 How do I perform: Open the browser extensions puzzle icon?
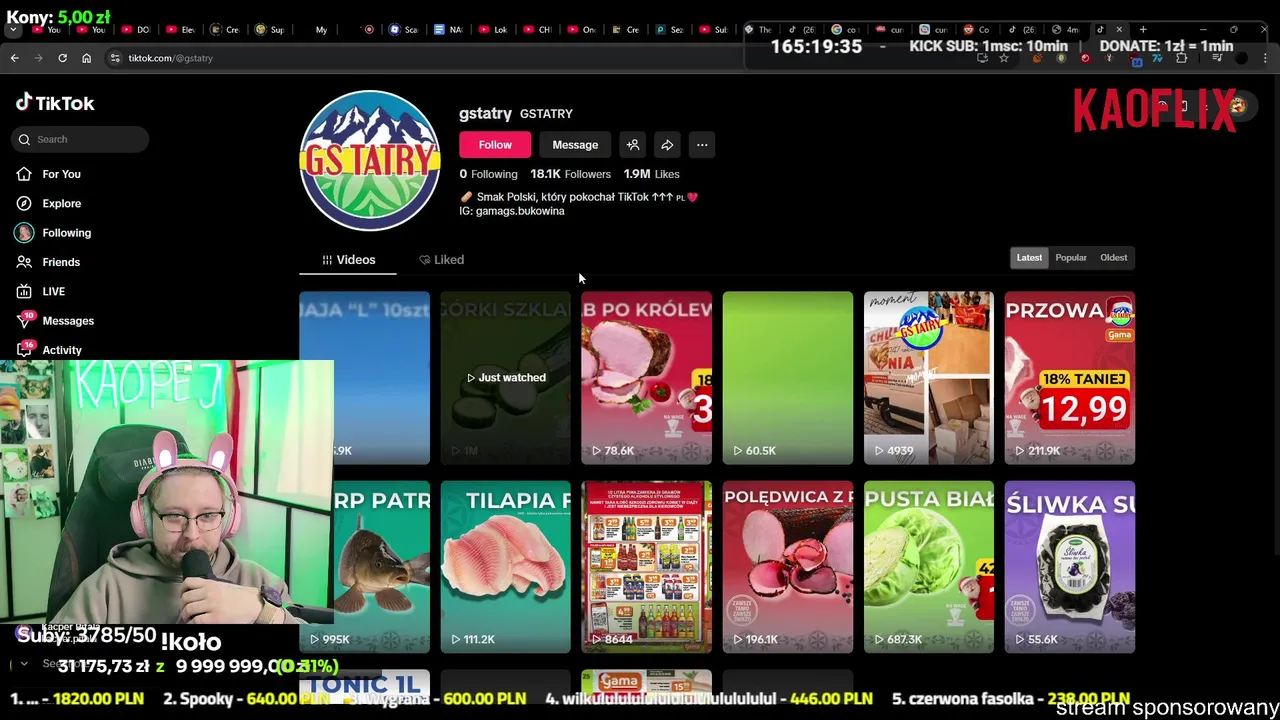(1182, 58)
